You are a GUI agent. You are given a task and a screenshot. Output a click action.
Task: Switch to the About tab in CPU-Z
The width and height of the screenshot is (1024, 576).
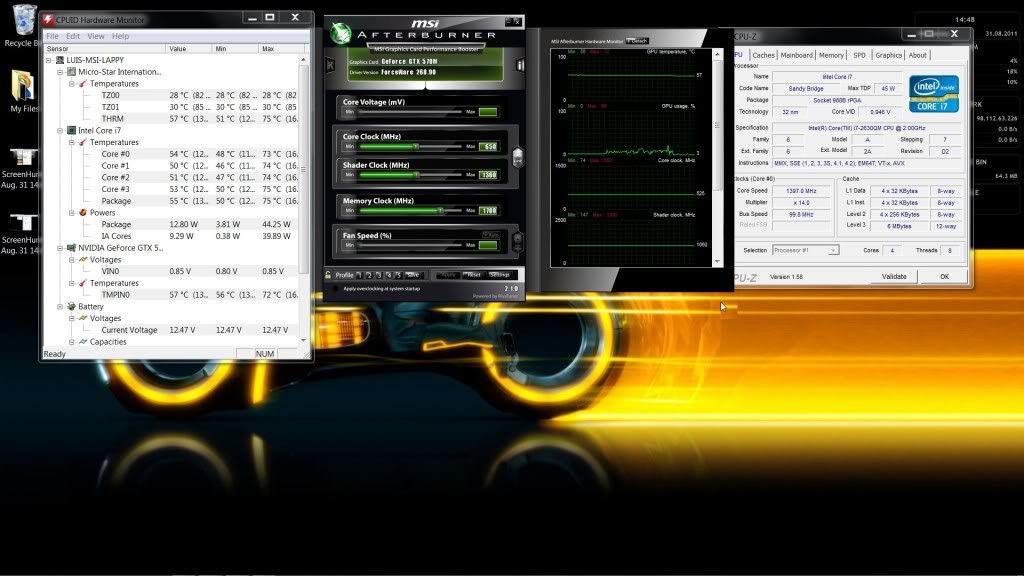(918, 56)
